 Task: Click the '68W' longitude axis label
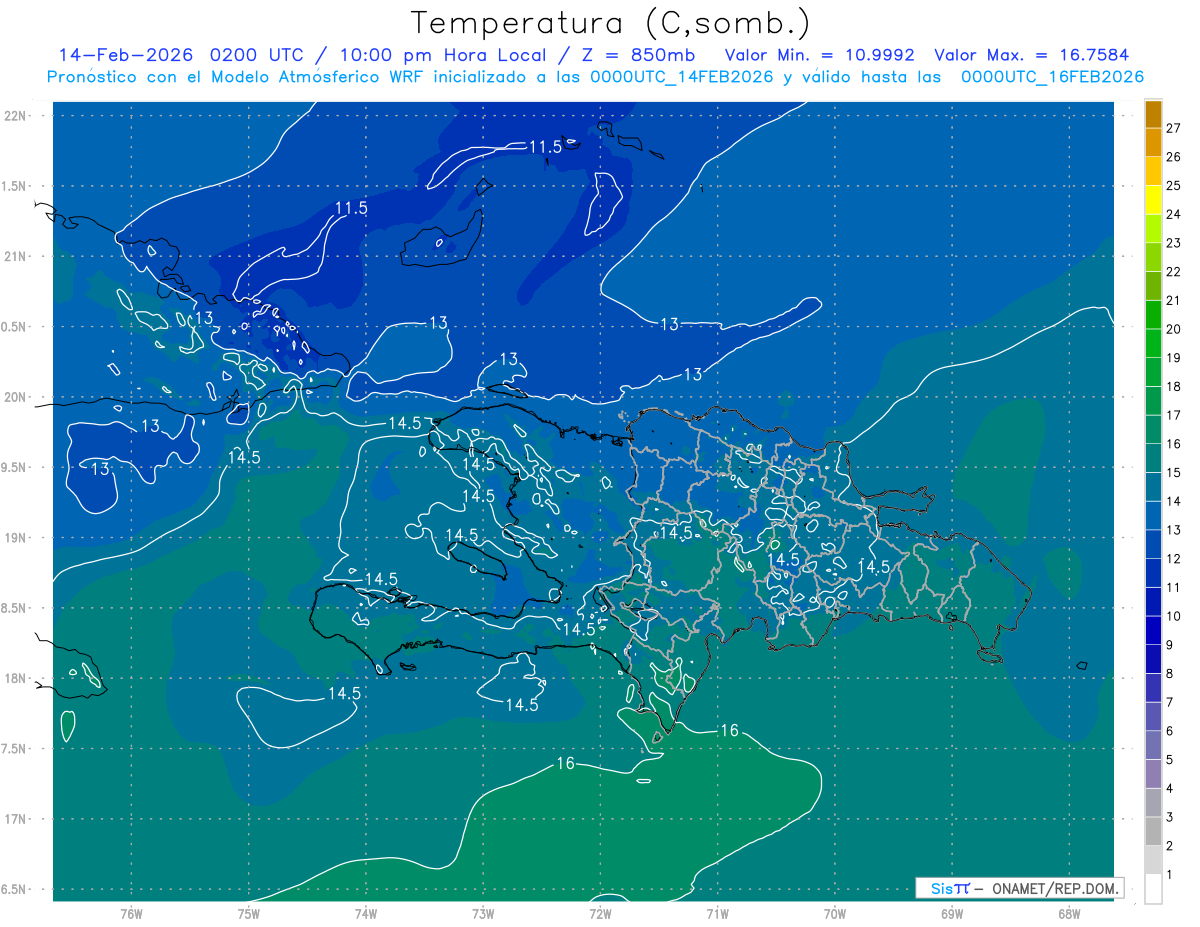(x=1069, y=913)
